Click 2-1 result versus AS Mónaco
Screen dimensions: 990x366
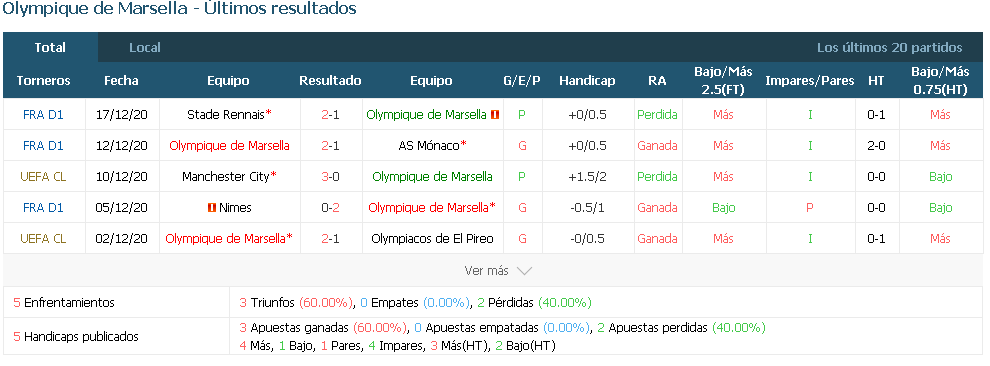coord(330,146)
